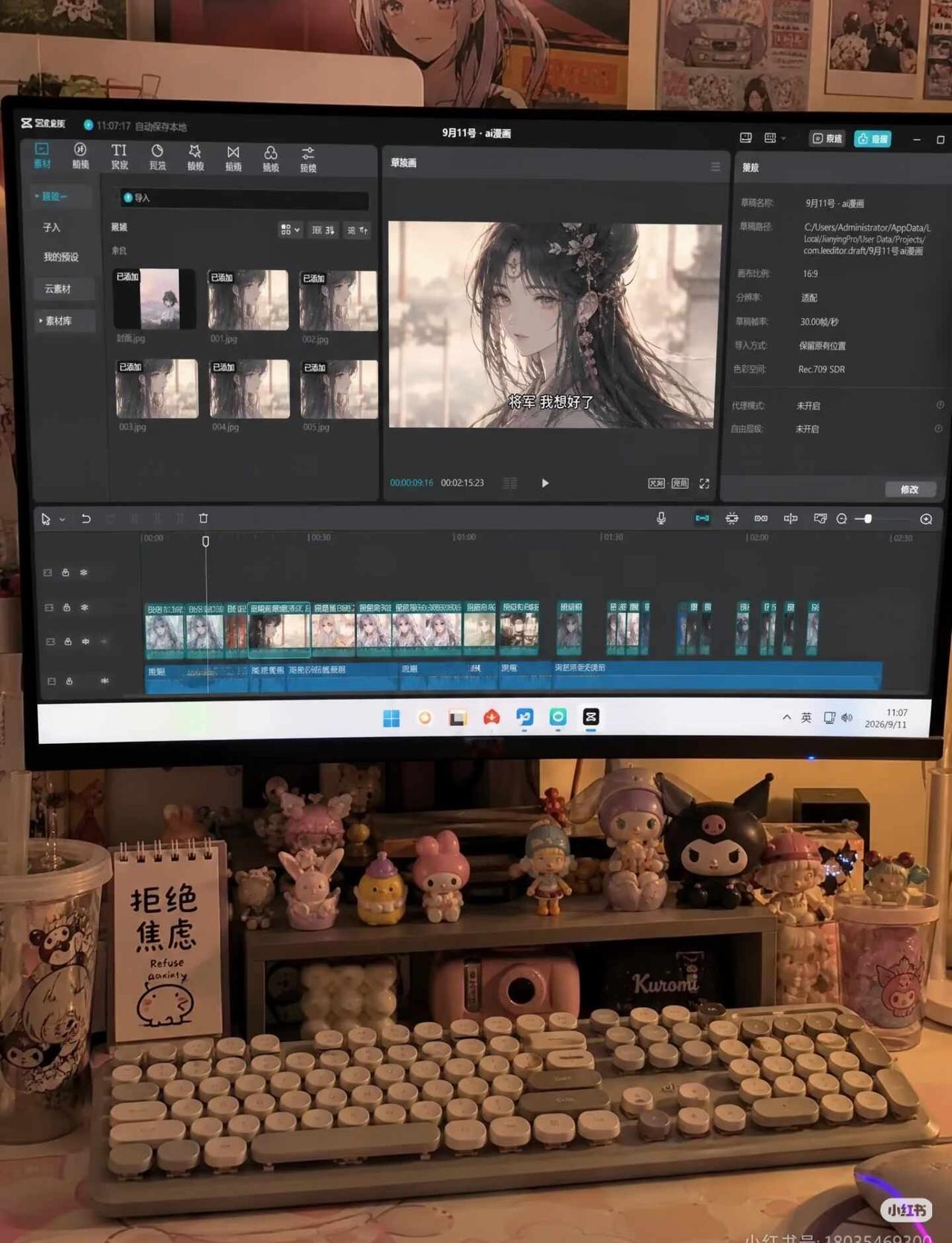Open the effects tab with the star icon
The height and width of the screenshot is (1243, 952).
pyautogui.click(x=195, y=158)
